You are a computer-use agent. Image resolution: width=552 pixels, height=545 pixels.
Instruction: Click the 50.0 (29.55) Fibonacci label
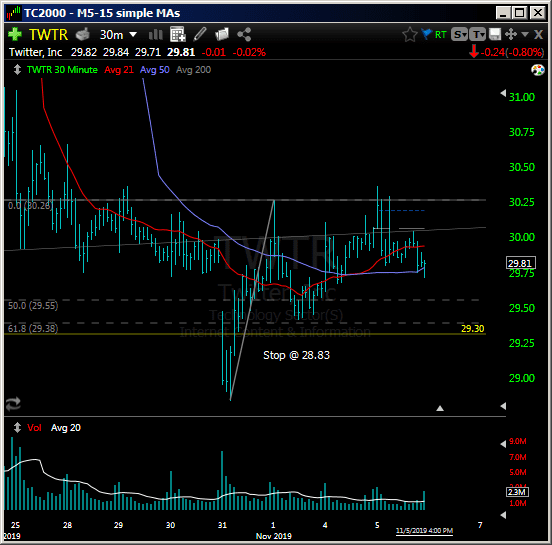pyautogui.click(x=33, y=306)
